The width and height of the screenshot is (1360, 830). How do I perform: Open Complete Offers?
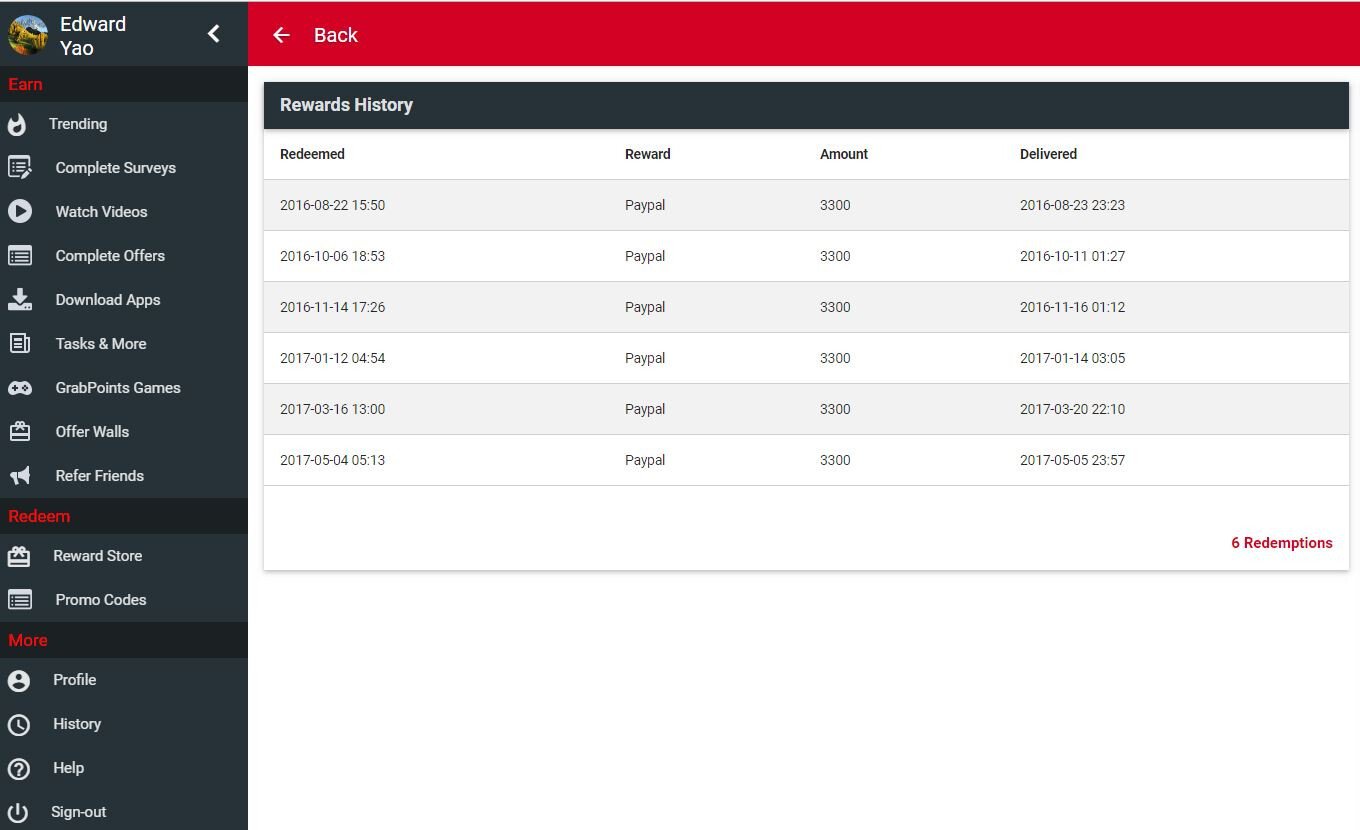[110, 256]
